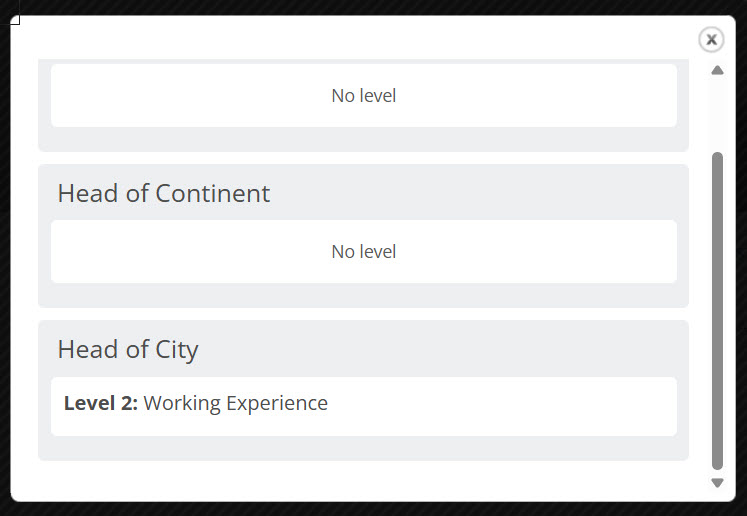Click the bold "Level 2:" label
This screenshot has height=516, width=747.
(x=101, y=403)
